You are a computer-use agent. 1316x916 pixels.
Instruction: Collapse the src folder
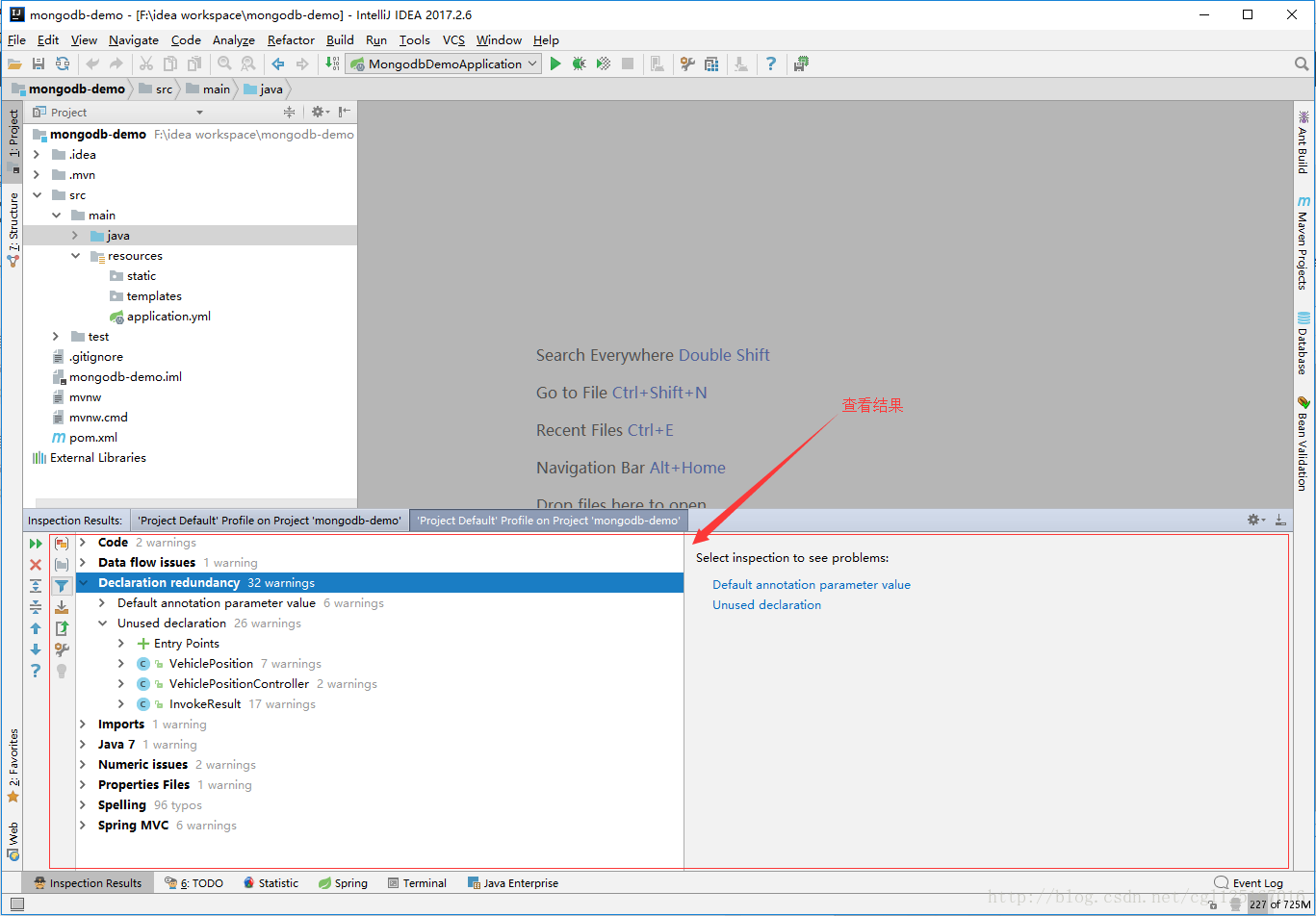[37, 195]
